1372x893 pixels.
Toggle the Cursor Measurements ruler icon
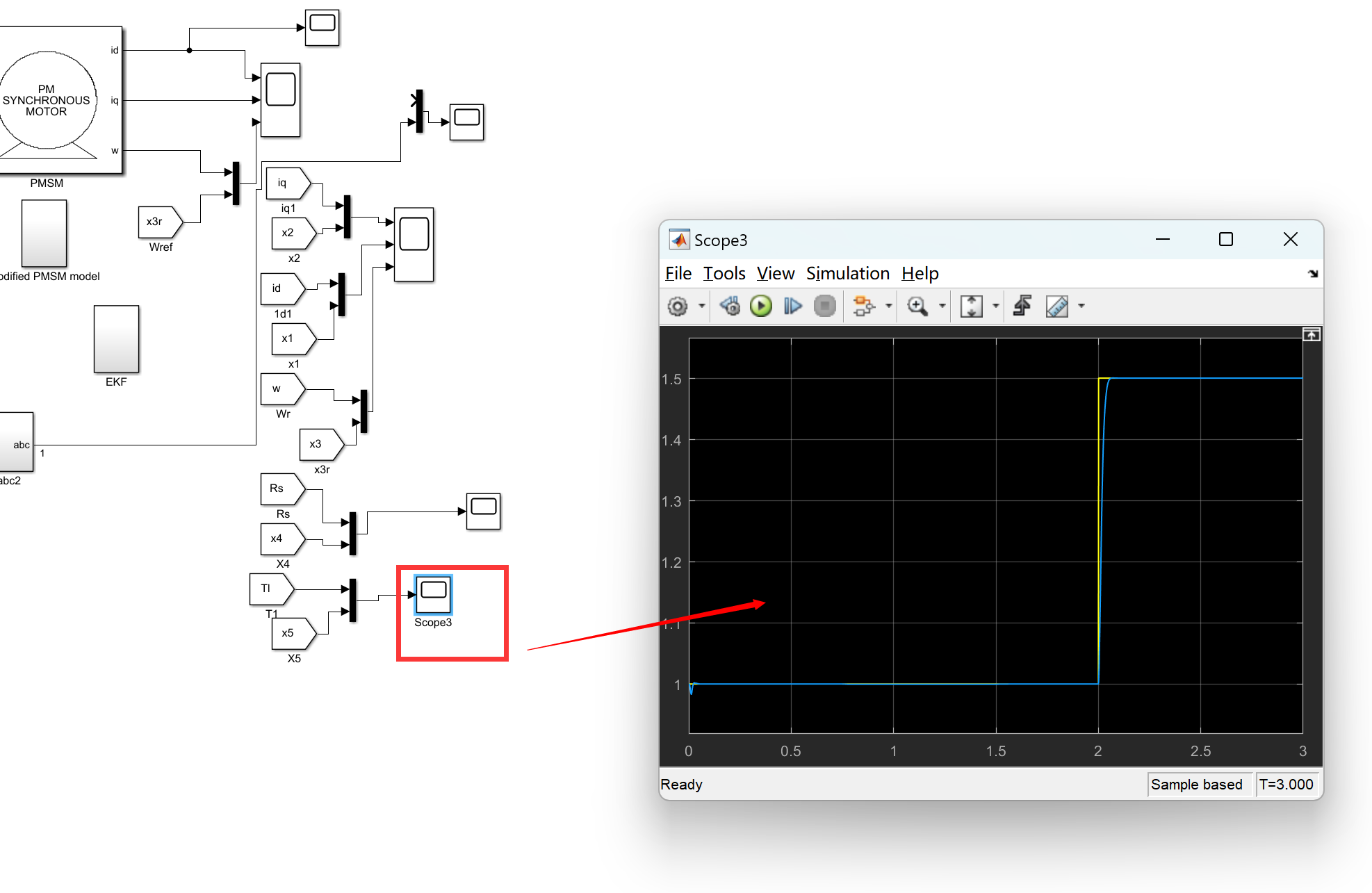pyautogui.click(x=1056, y=306)
